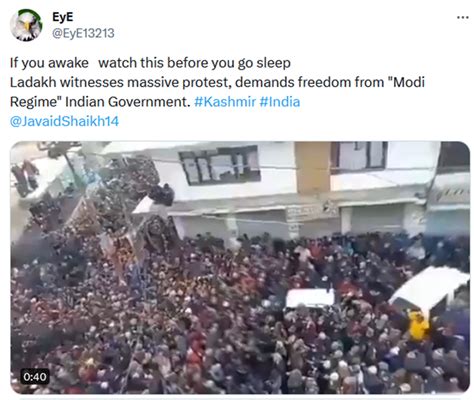Open the @JavaidShaikh14 mention
The width and height of the screenshot is (474, 400).
pos(64,121)
